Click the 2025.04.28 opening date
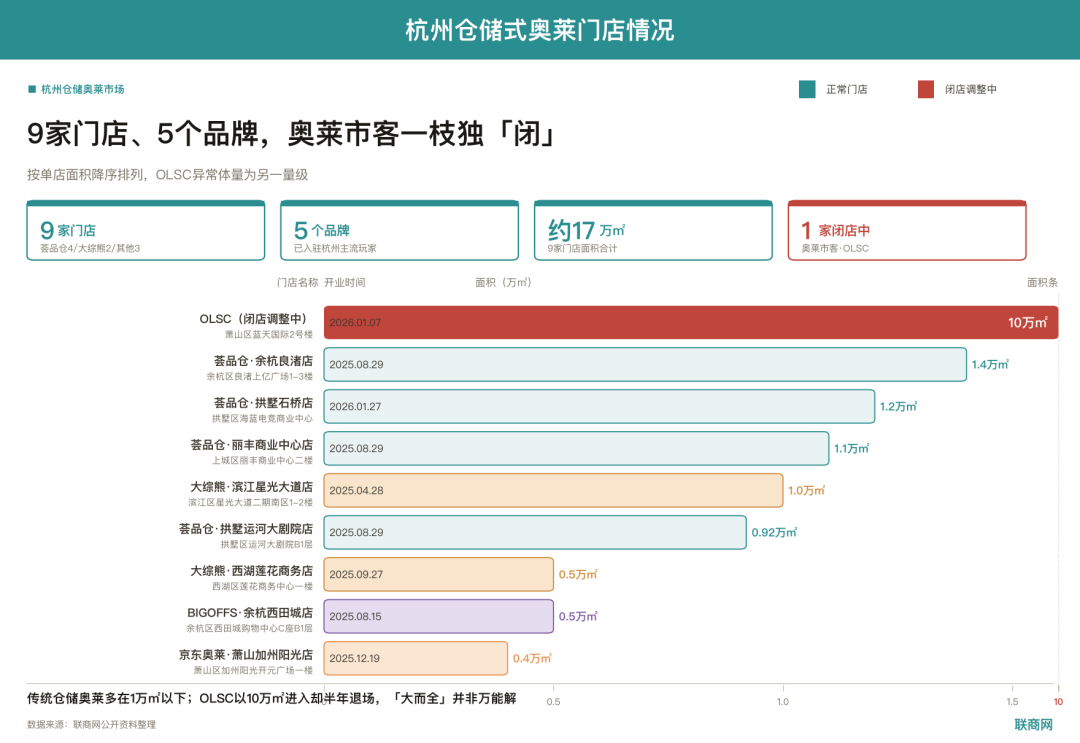Image resolution: width=1080 pixels, height=743 pixels. point(356,490)
